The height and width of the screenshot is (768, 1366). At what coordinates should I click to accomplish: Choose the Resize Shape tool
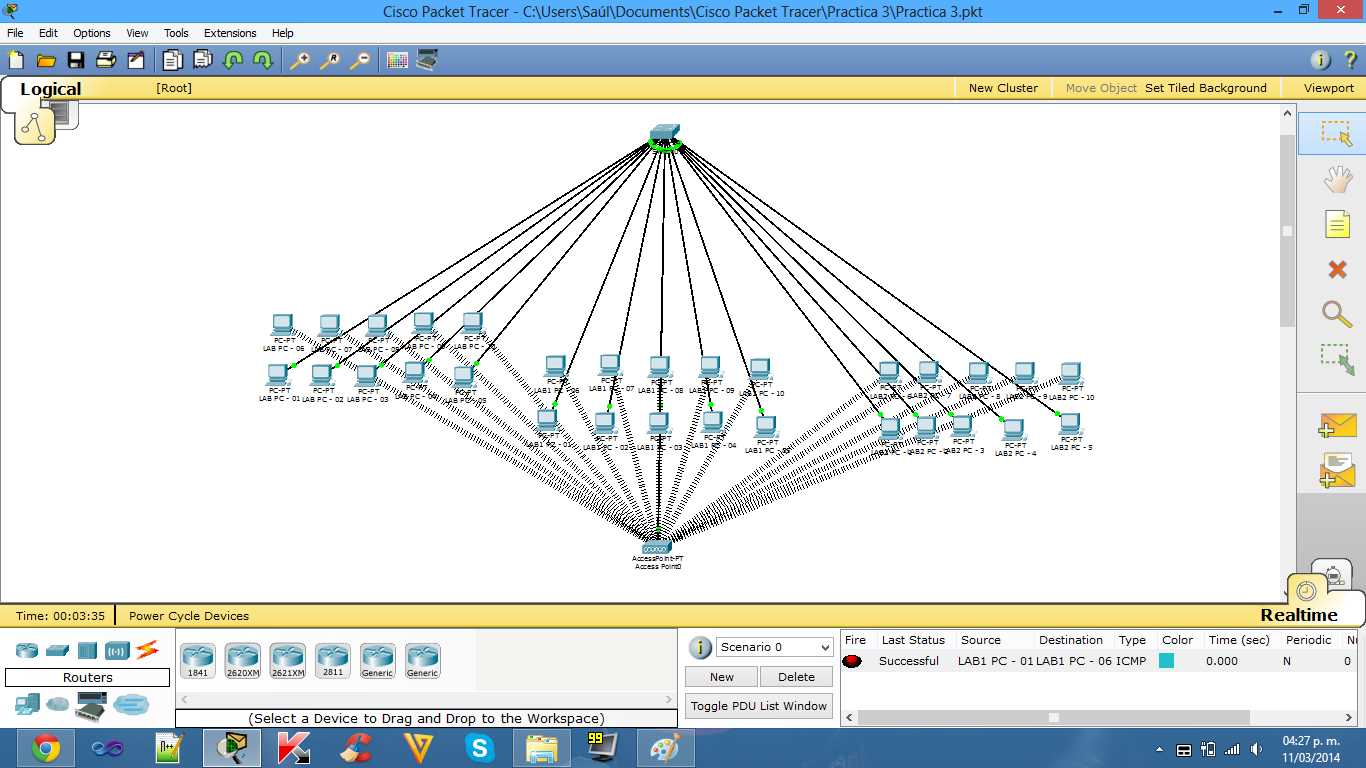tap(1337, 359)
